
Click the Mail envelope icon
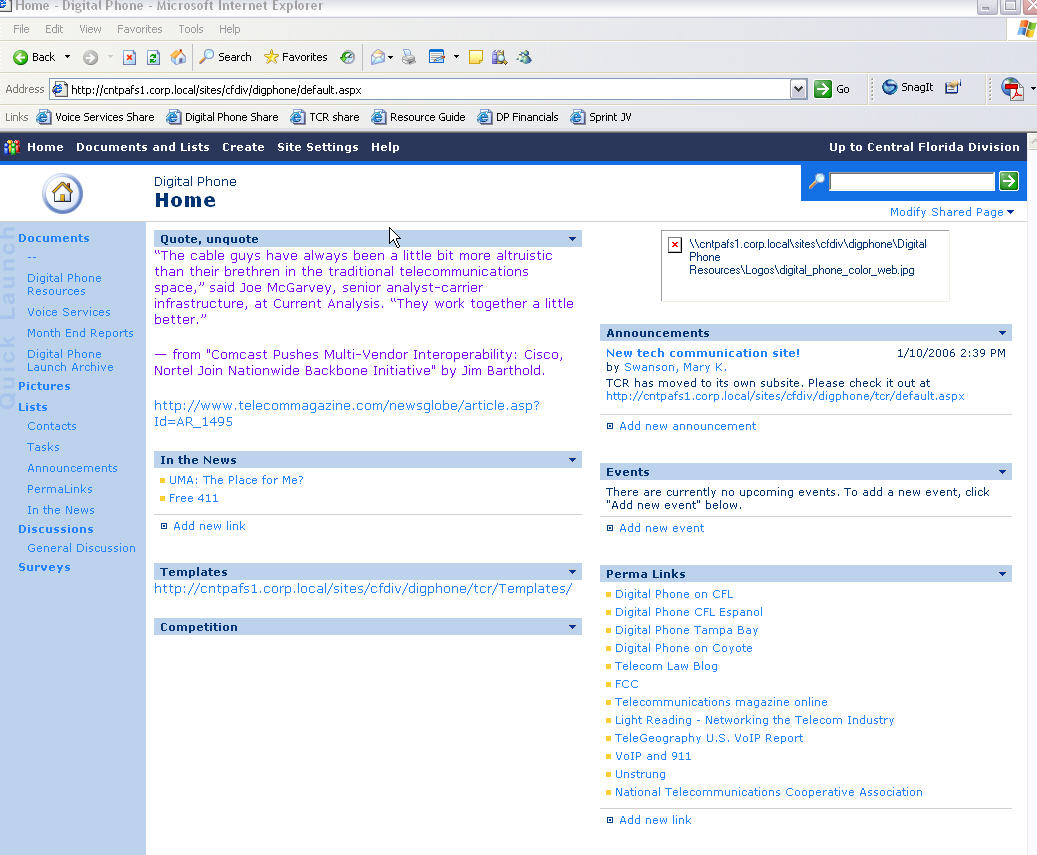point(378,58)
